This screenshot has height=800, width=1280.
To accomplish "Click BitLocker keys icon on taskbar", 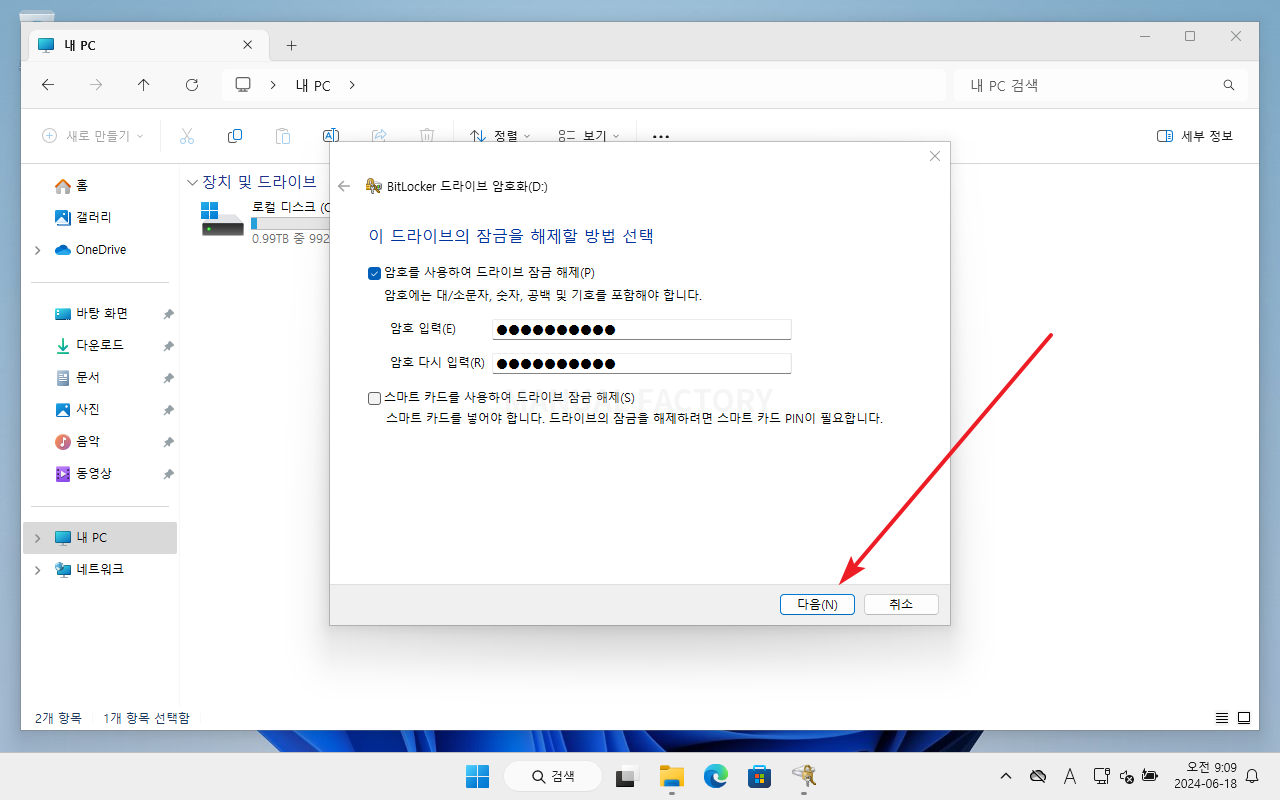I will click(x=804, y=776).
